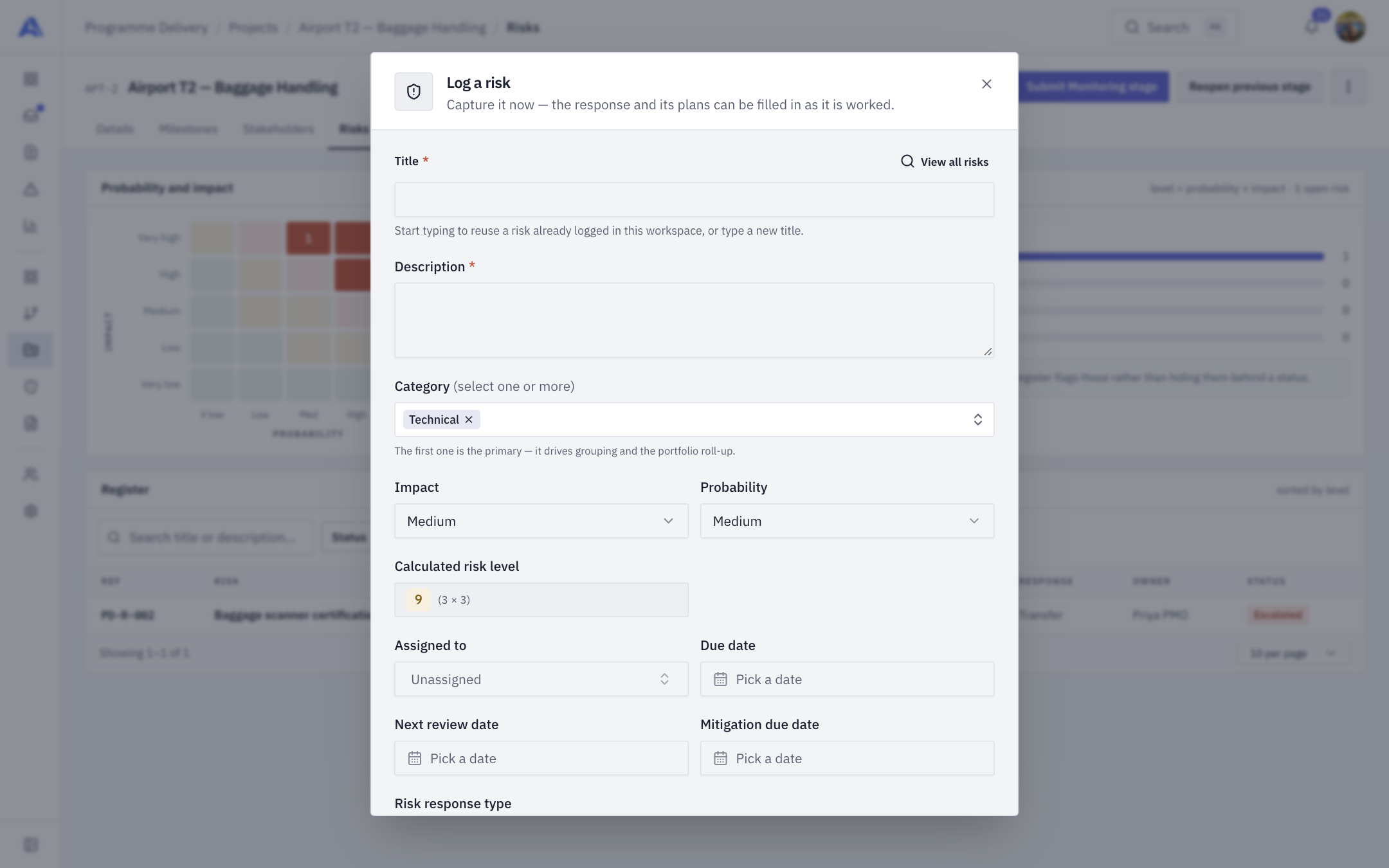This screenshot has width=1389, height=868.
Task: Click the top sidebar dashboard icon
Action: 30,79
